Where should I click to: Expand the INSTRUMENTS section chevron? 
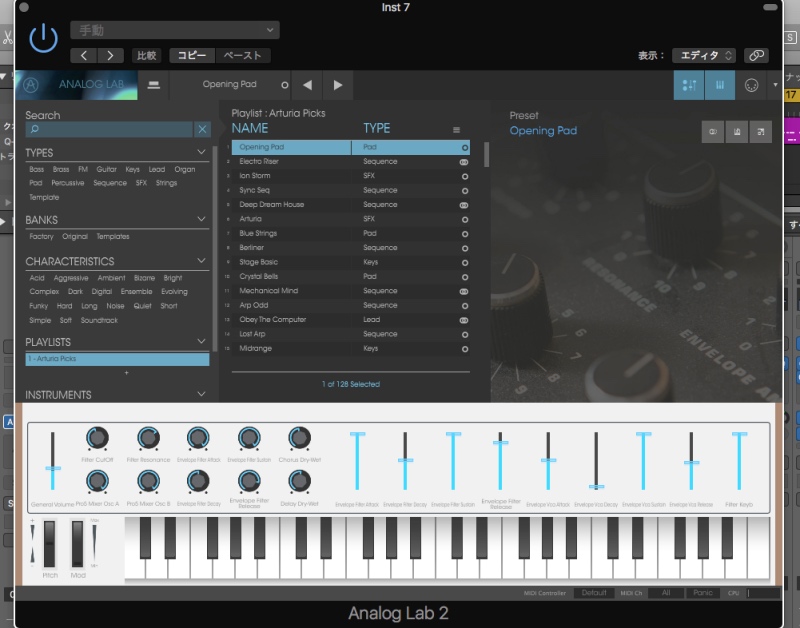point(202,394)
